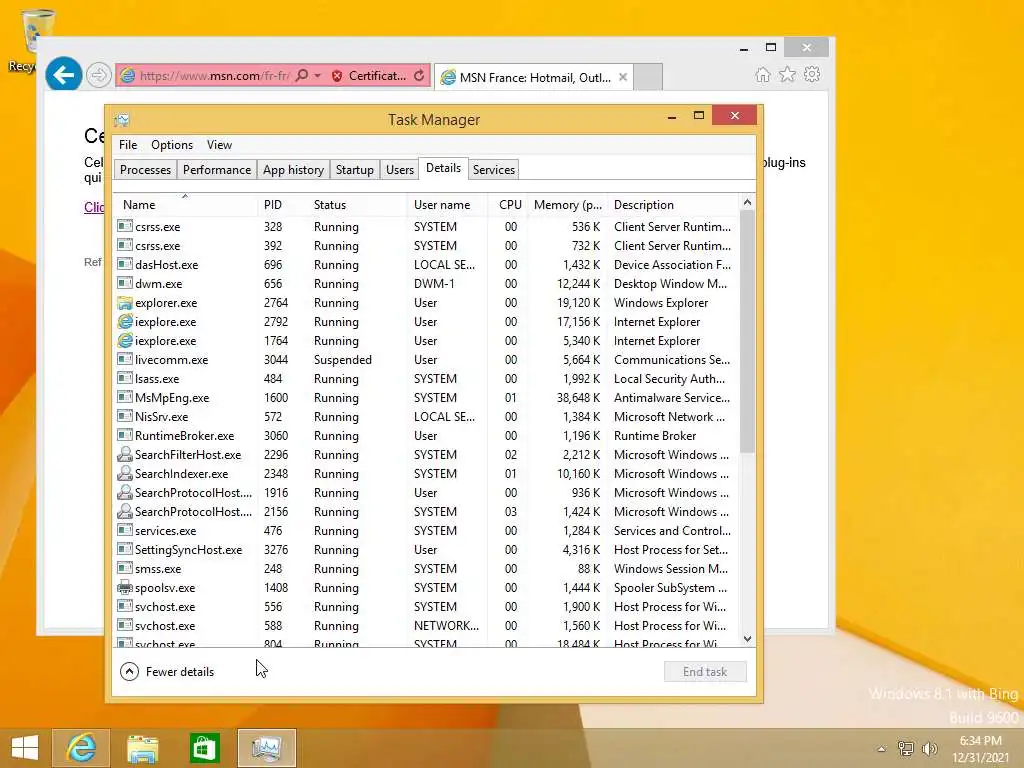
Task: Collapse Task Manager with Fewer details
Action: click(x=167, y=671)
